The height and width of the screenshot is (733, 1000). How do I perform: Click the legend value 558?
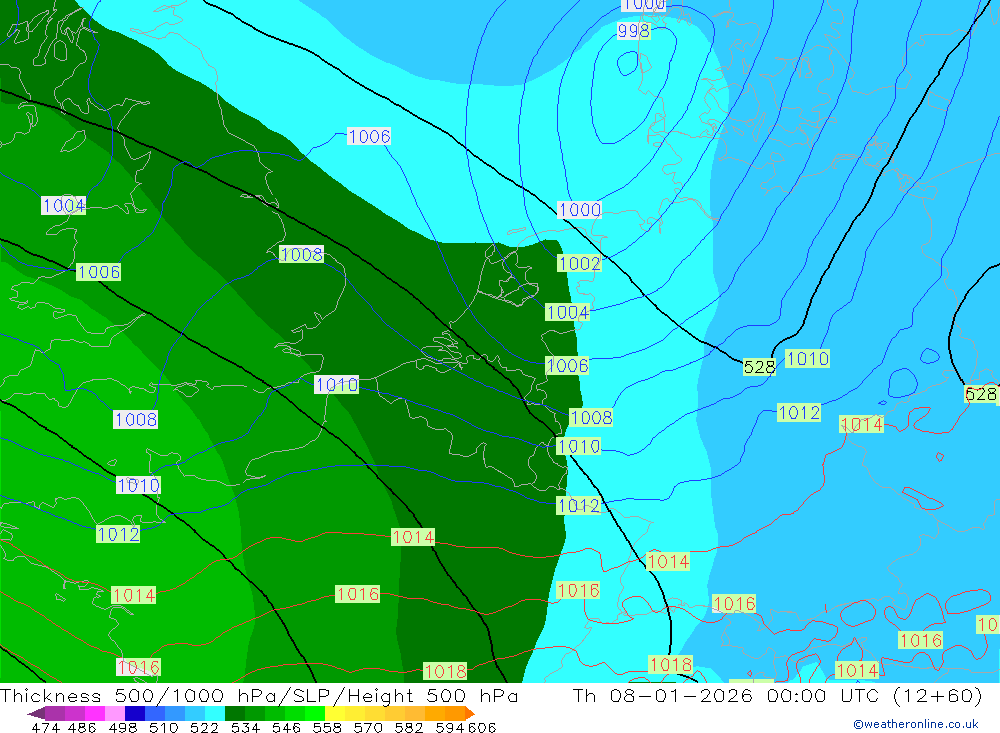327,727
